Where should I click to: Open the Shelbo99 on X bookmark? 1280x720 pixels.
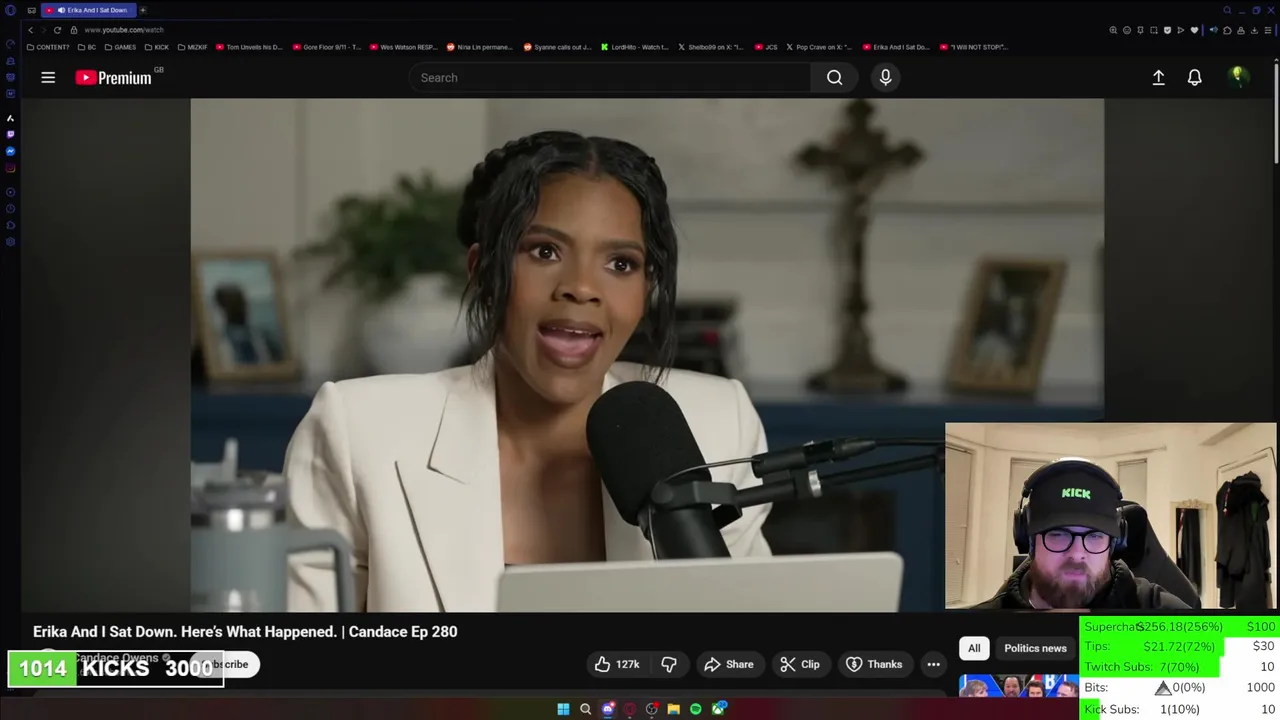(712, 47)
